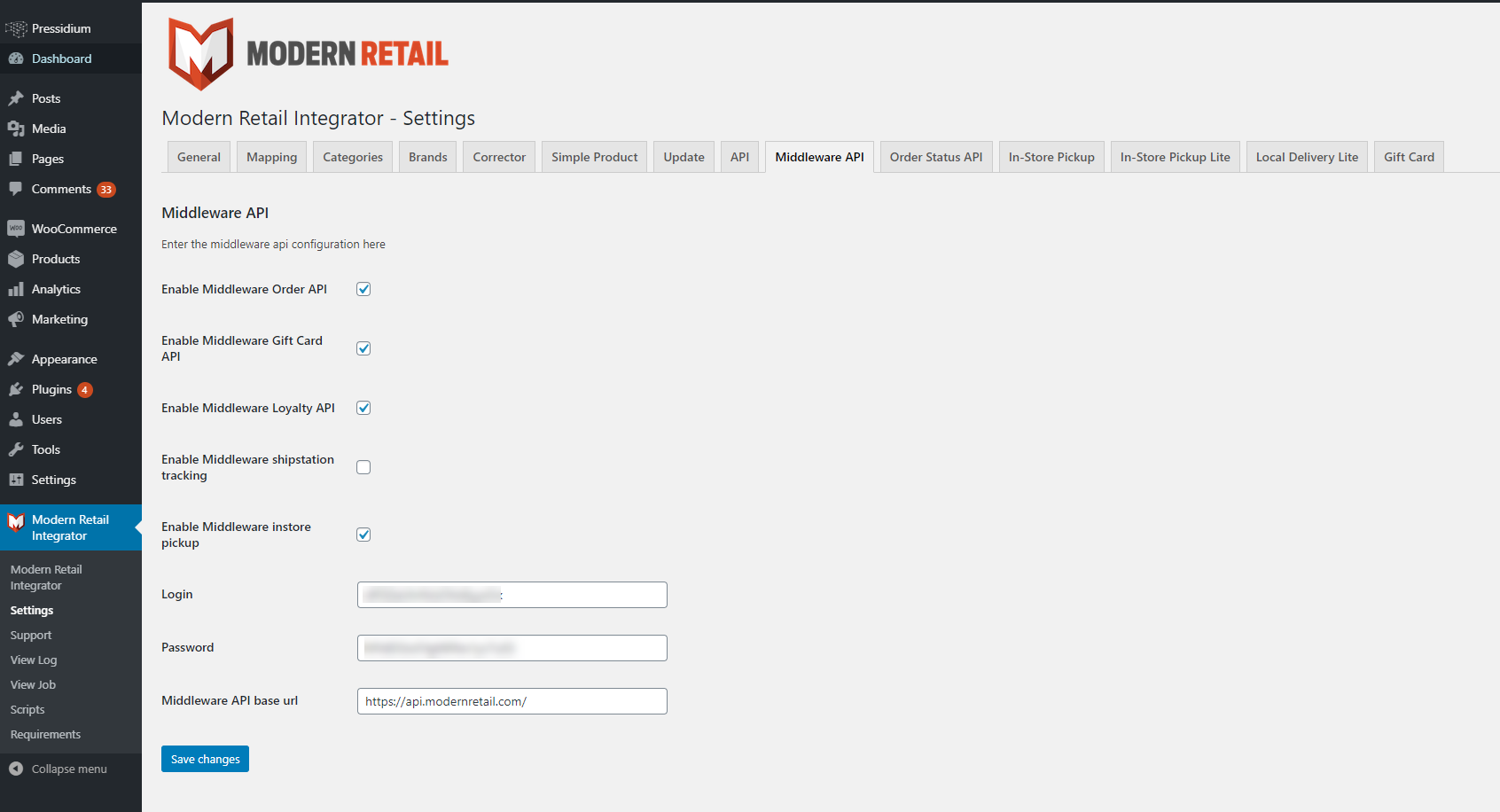Go to the Corrector tab
The image size is (1500, 812).
[x=499, y=157]
